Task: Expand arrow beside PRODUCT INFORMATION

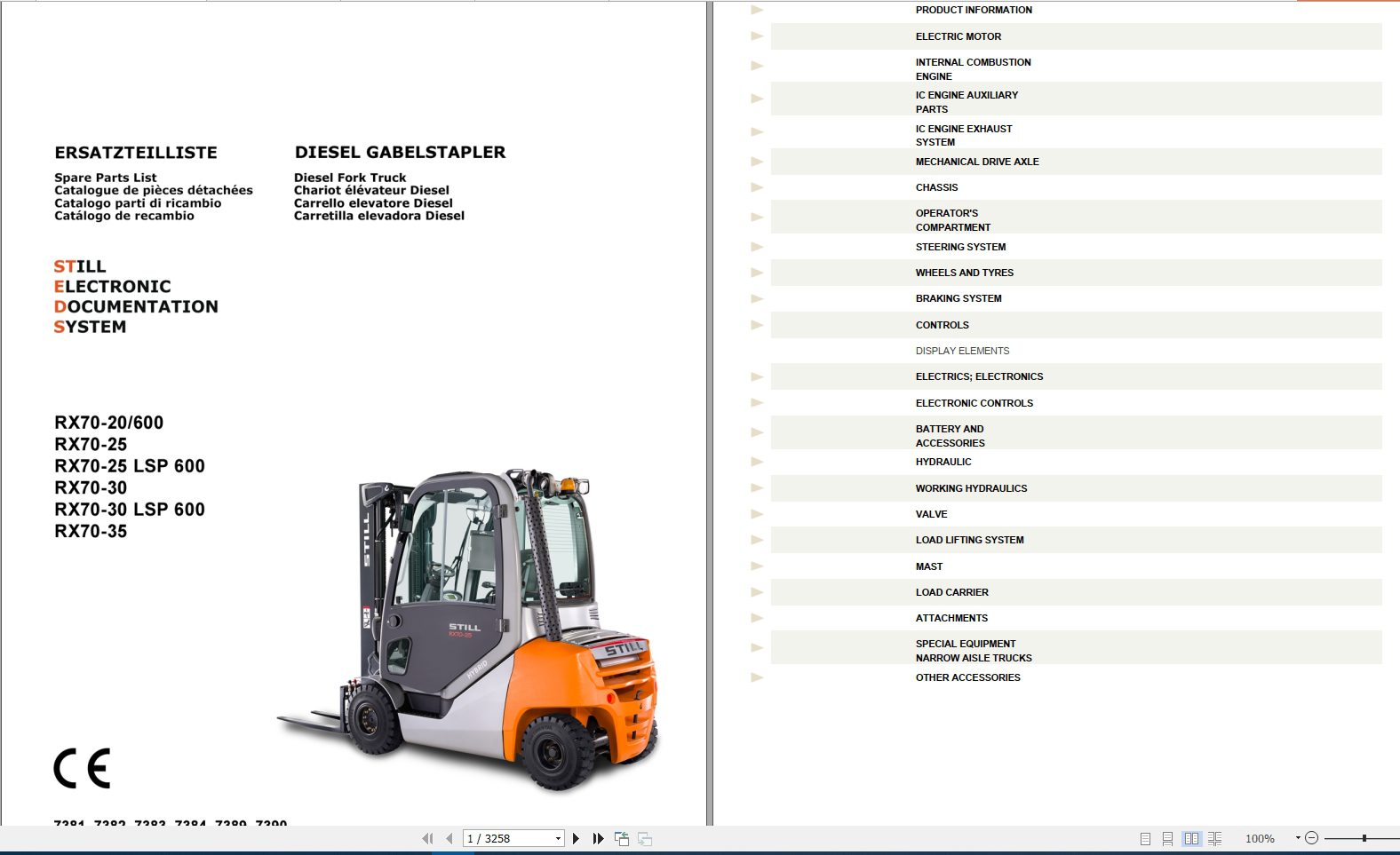Action: tap(757, 10)
